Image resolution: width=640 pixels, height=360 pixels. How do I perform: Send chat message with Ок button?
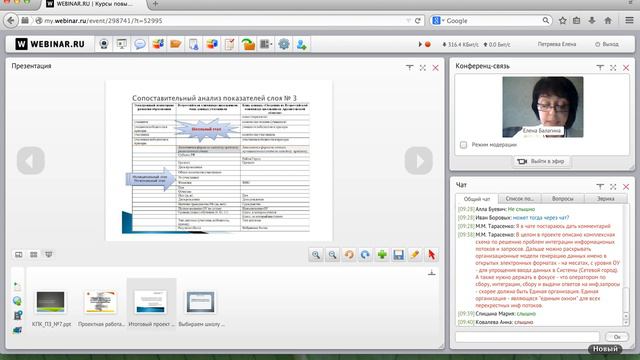(617, 337)
